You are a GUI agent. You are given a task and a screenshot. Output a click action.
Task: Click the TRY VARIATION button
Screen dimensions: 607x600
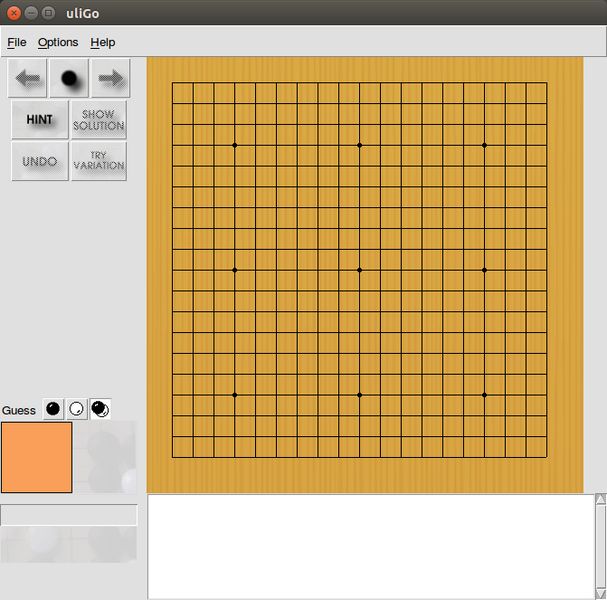pos(99,161)
